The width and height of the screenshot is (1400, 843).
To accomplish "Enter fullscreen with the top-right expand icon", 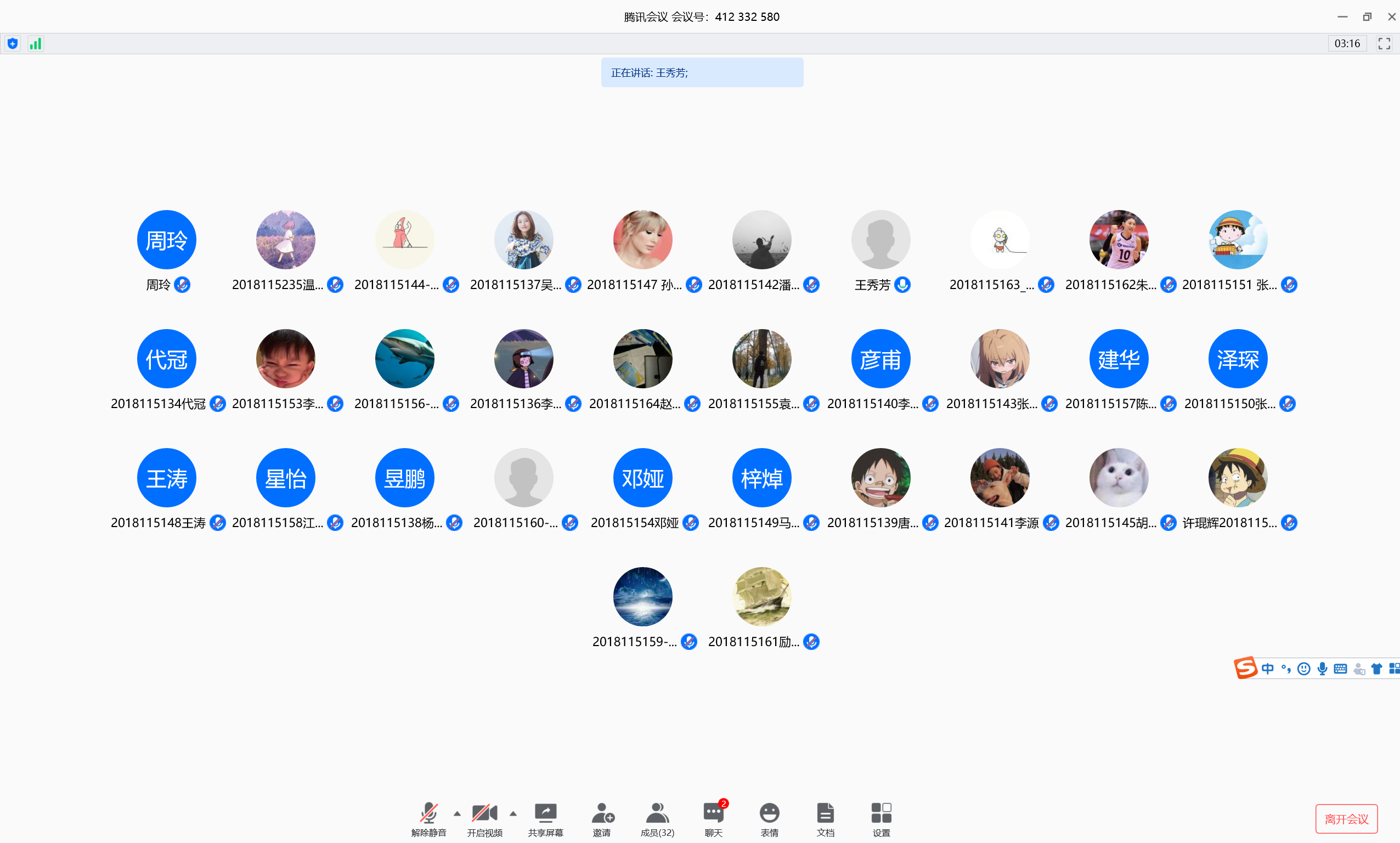I will [x=1384, y=44].
